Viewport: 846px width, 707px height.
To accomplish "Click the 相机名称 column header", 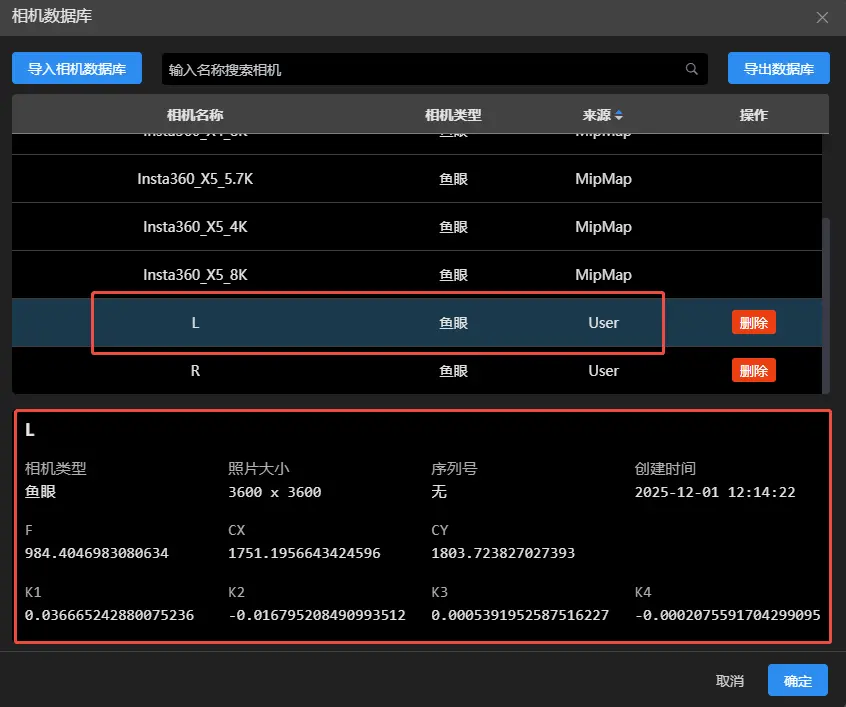I will point(195,115).
